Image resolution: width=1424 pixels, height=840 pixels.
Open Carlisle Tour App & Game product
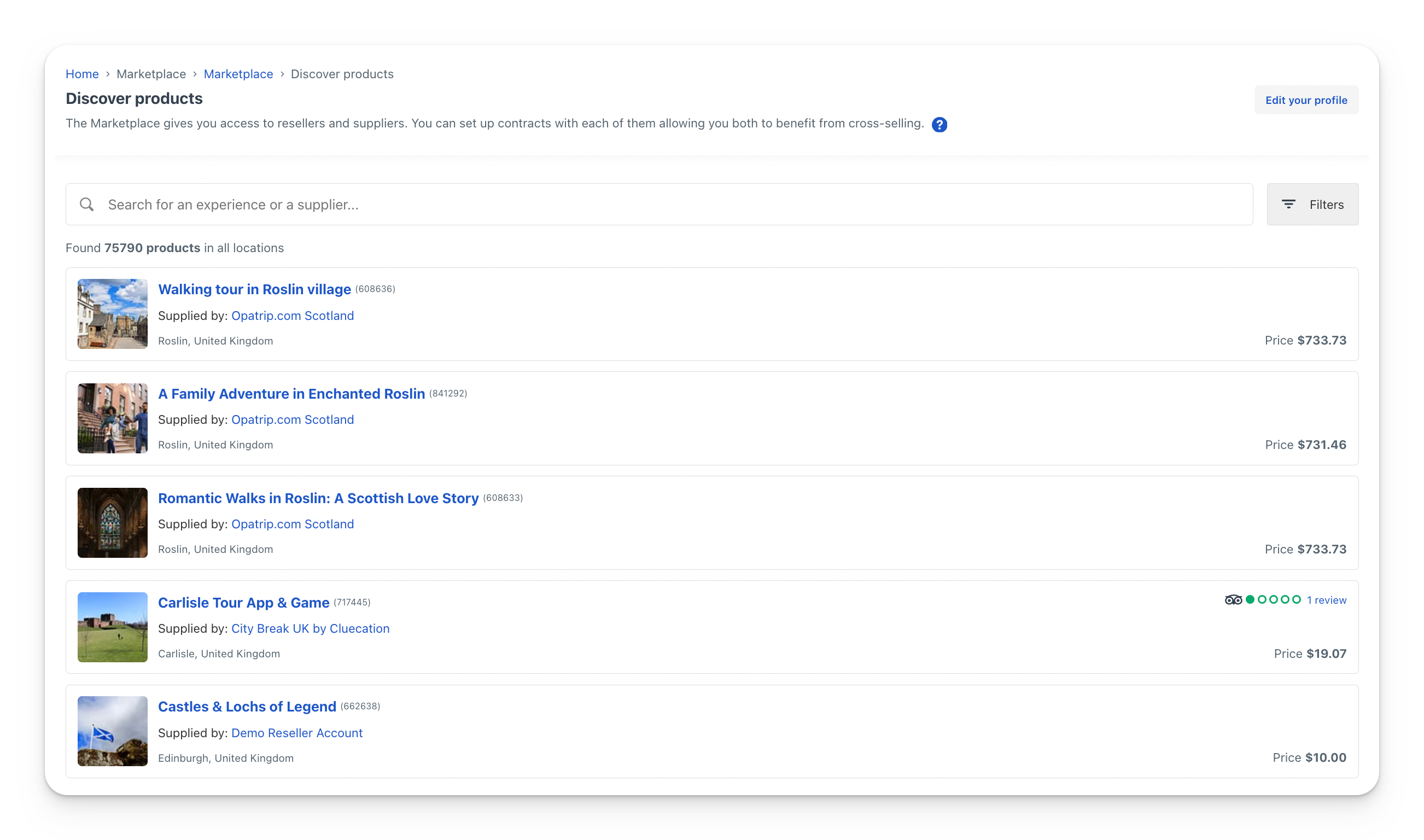click(244, 603)
